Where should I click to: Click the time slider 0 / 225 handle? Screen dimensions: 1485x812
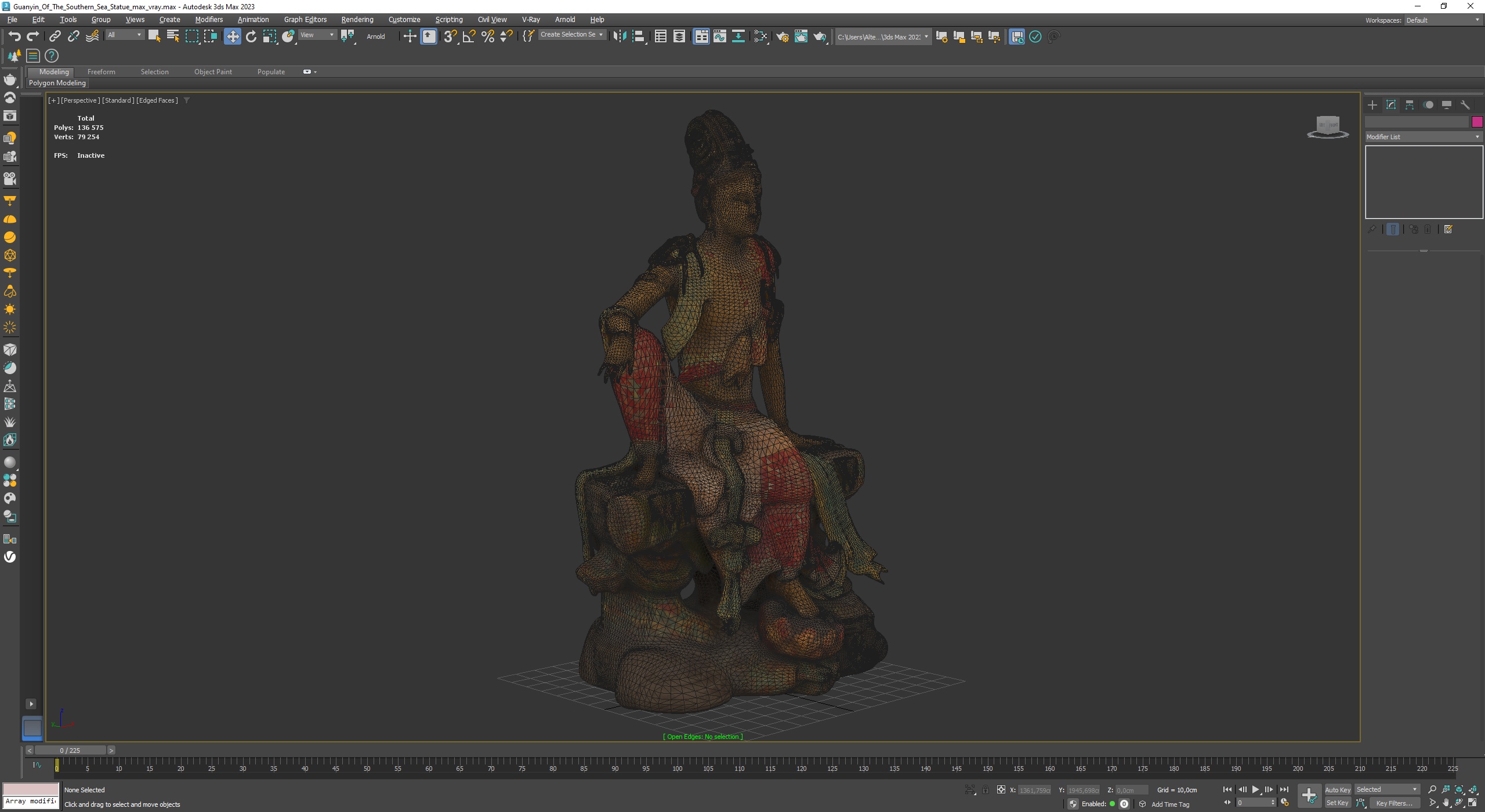coord(70,751)
